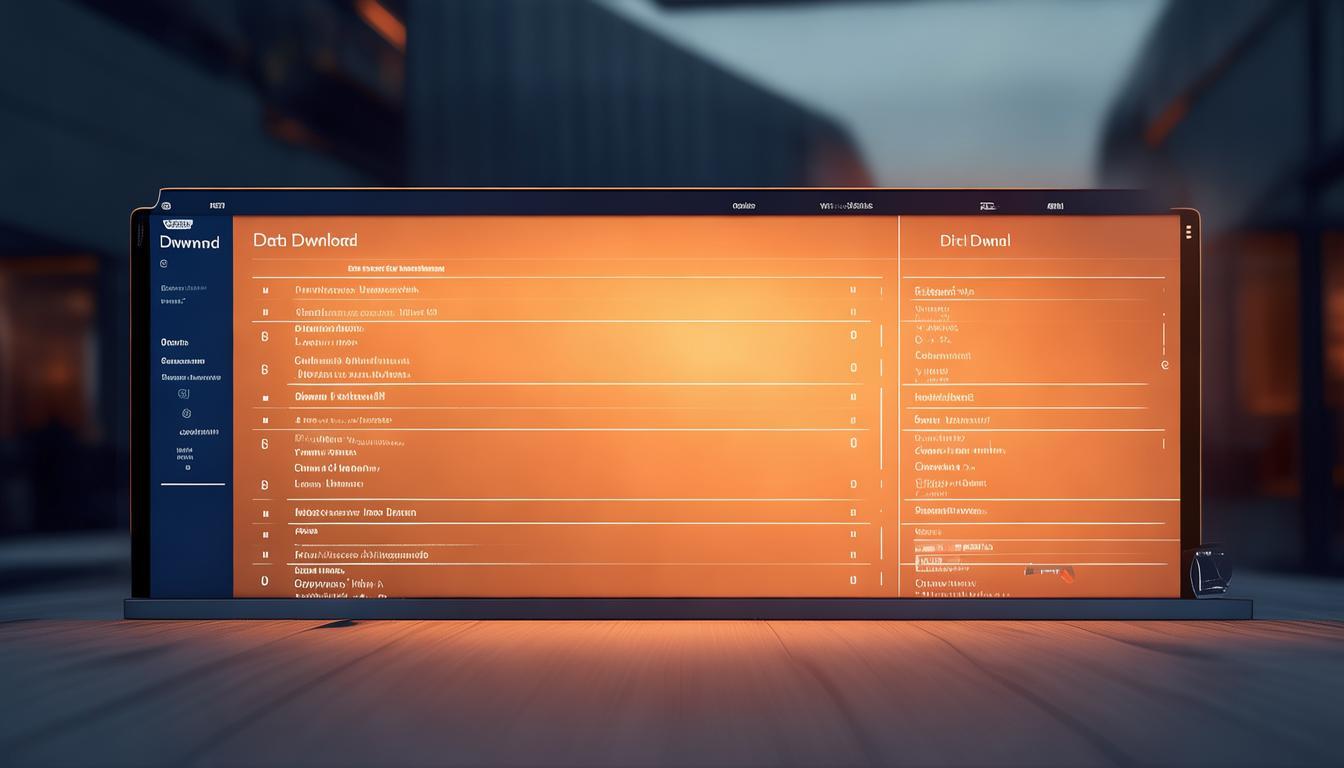Expand the third row using its right-side indicator
This screenshot has width=1344, height=768.
[853, 335]
